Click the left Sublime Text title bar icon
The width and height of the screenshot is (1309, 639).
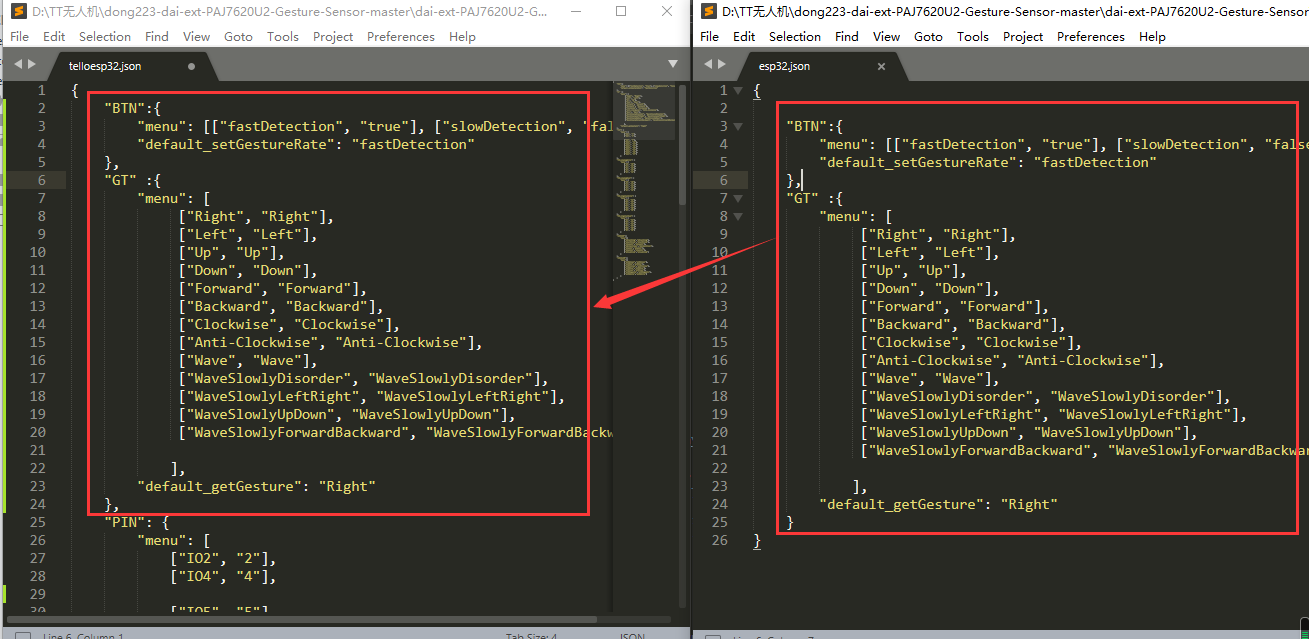pyautogui.click(x=17, y=11)
